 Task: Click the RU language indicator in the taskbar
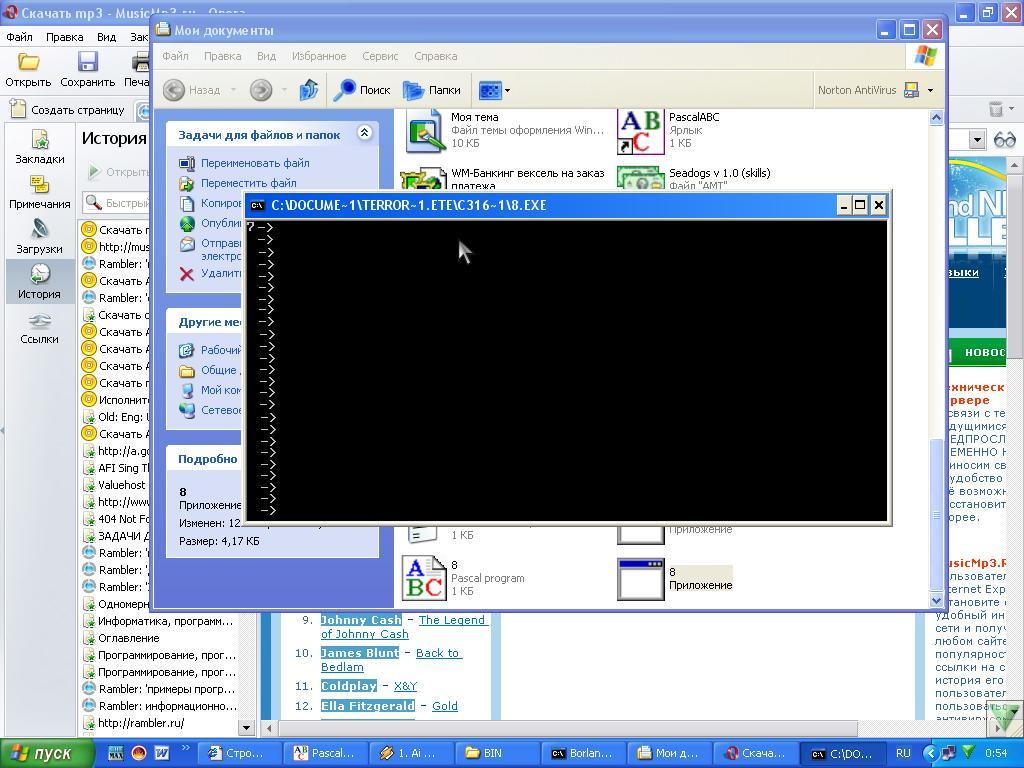[x=903, y=753]
